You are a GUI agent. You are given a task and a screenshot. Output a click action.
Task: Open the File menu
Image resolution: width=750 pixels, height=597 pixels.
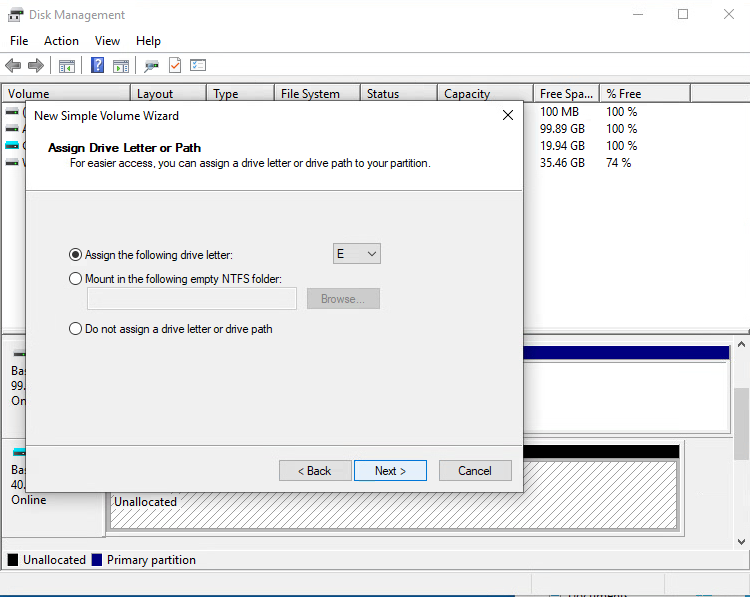19,41
